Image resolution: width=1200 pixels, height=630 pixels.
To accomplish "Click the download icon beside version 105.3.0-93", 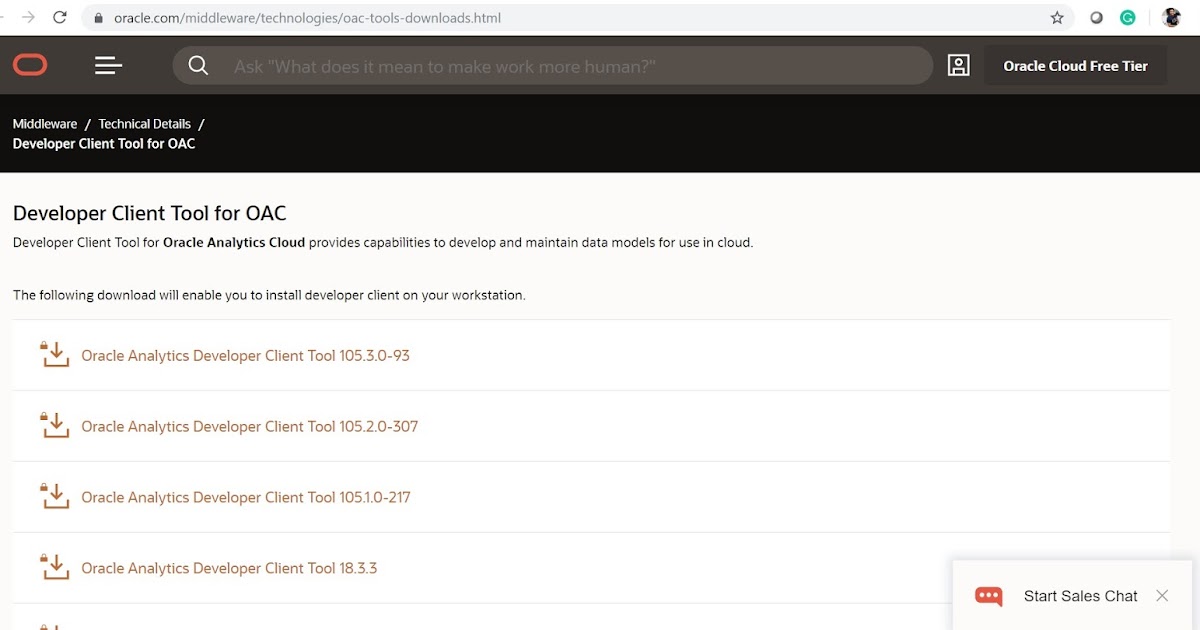I will (54, 354).
